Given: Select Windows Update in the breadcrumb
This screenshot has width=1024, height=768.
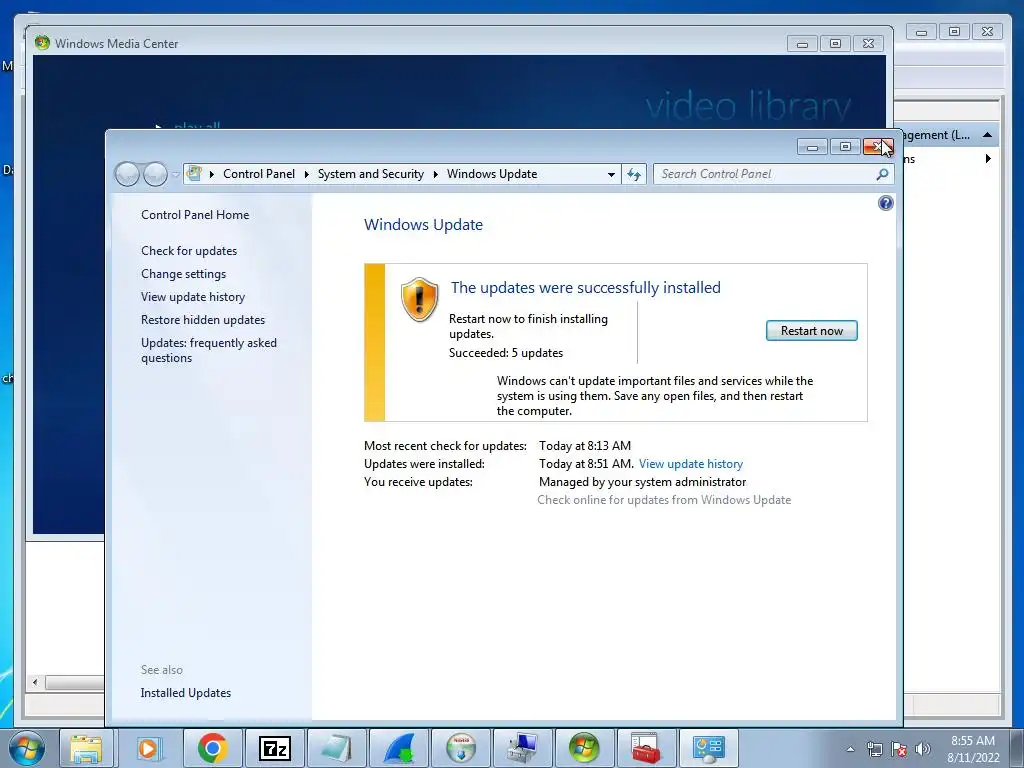Looking at the screenshot, I should pyautogui.click(x=492, y=174).
